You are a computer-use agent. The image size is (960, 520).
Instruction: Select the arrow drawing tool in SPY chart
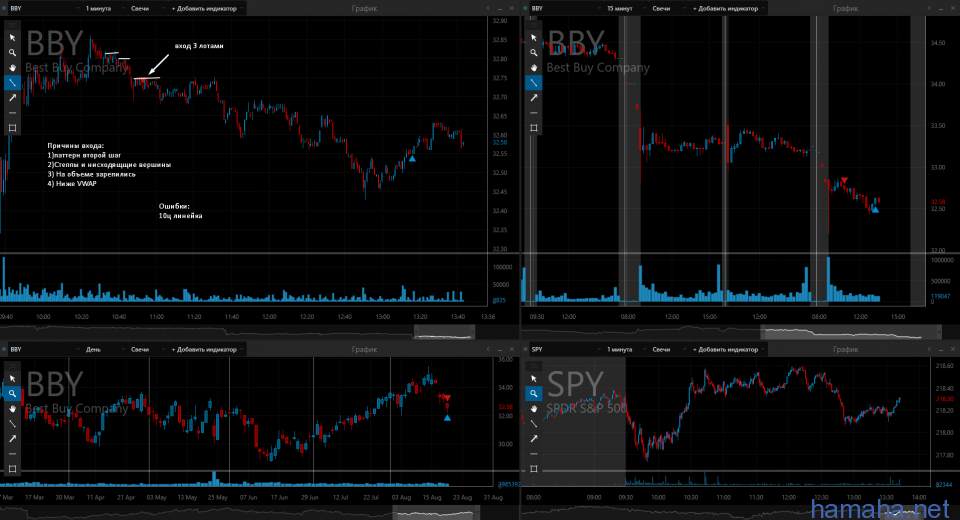coord(534,439)
